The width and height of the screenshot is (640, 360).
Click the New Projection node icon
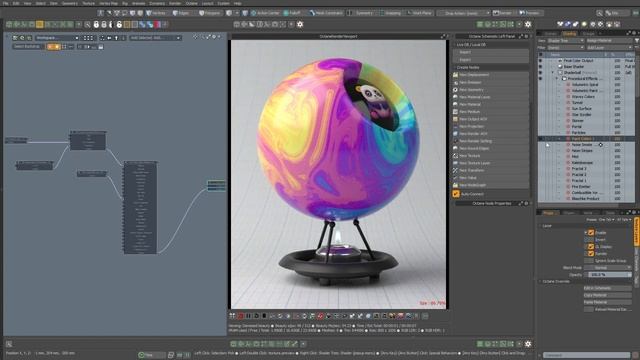coord(456,126)
